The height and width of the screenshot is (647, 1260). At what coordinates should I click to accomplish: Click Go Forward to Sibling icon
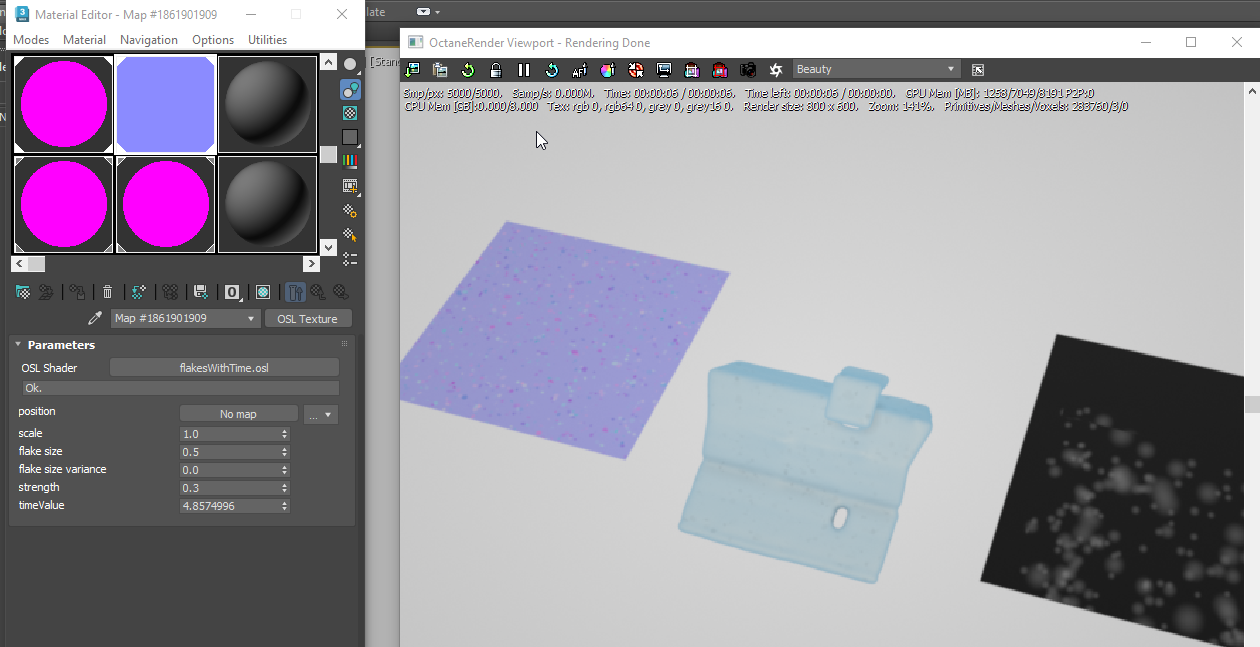pos(341,292)
